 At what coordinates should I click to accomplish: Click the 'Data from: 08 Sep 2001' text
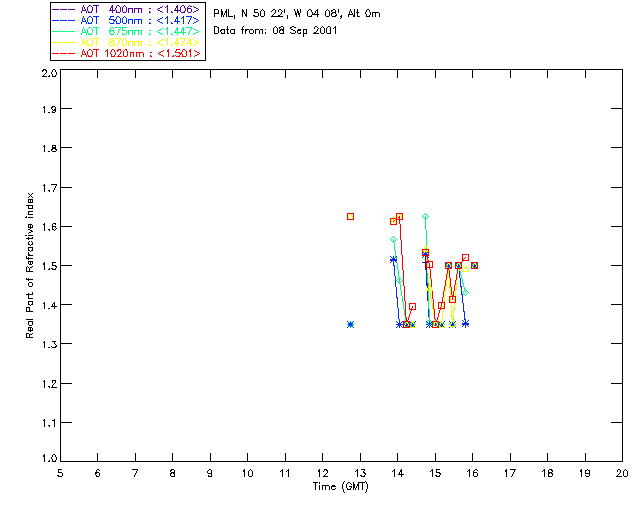click(275, 31)
